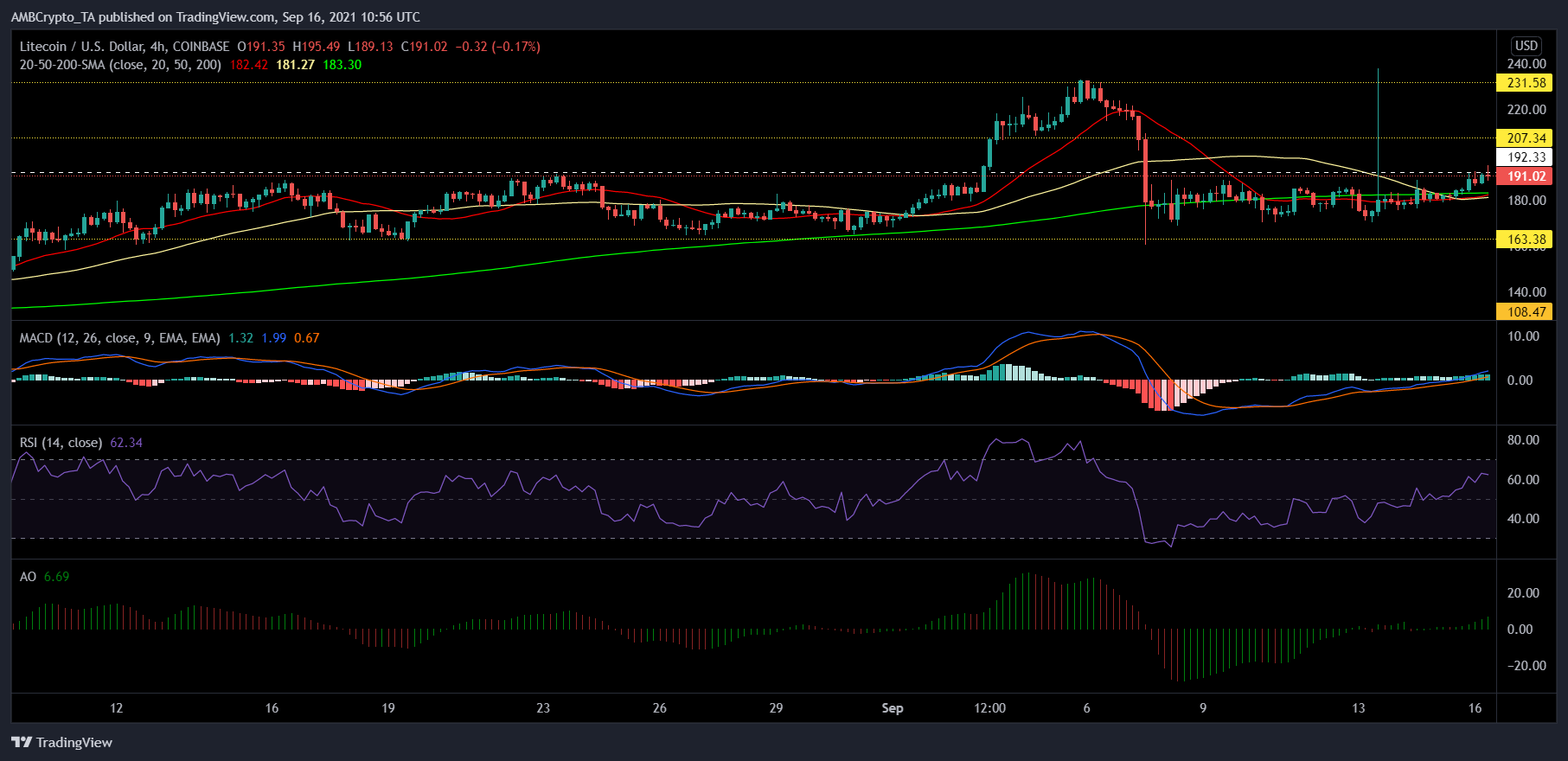Viewport: 1568px width, 761px height.
Task: Click the MACD histogram value 1.32
Action: tap(241, 338)
